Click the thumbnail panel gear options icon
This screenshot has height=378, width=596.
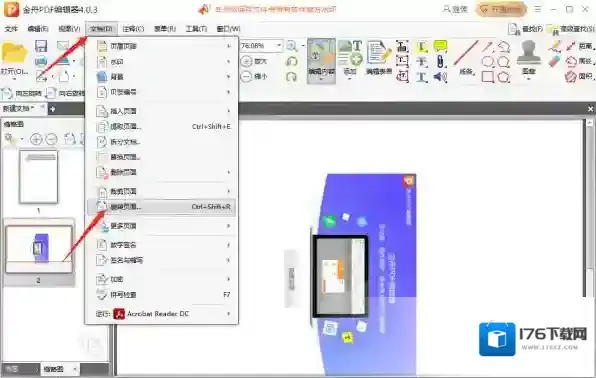[x=9, y=138]
